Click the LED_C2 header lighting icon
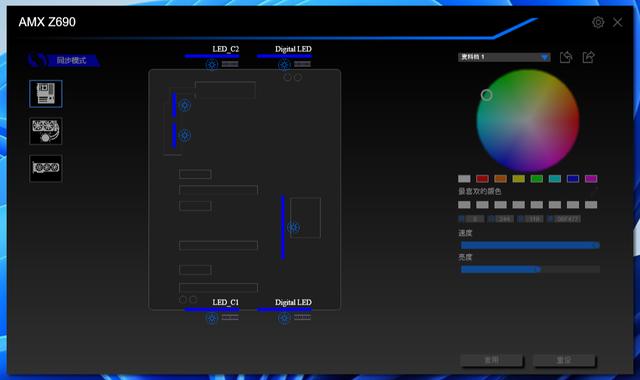The height and width of the screenshot is (380, 640). [211, 64]
